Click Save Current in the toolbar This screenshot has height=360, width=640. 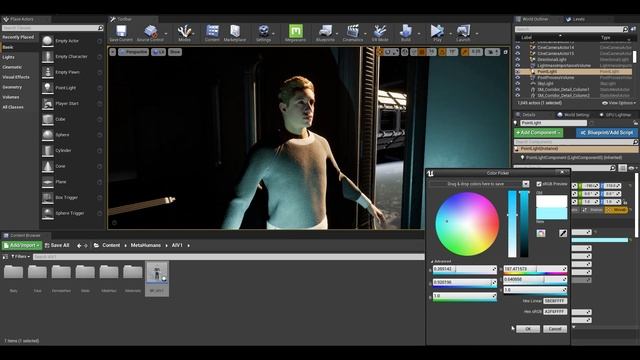[121, 33]
